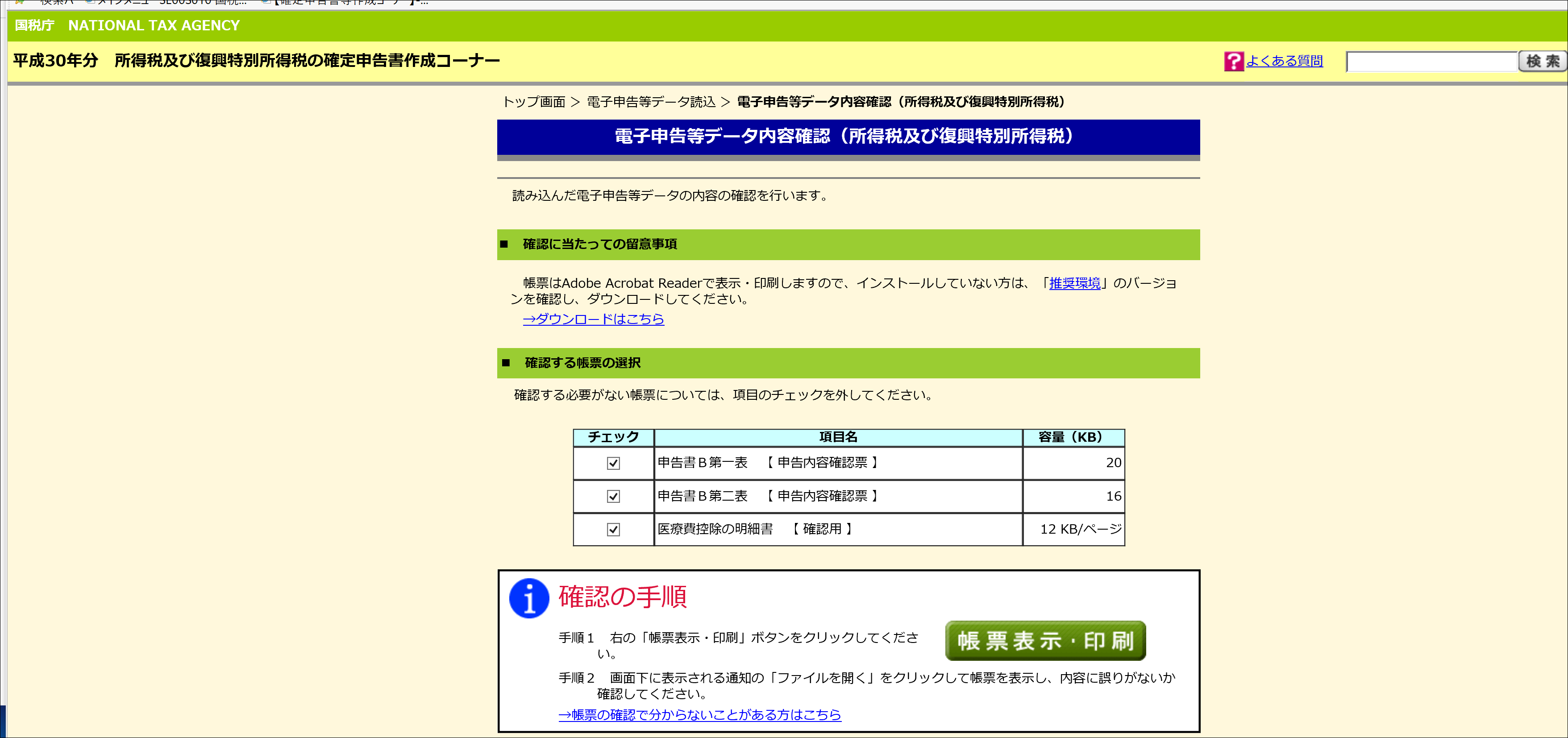Click the size value 20 cell
The width and height of the screenshot is (1568, 738).
tap(1074, 463)
